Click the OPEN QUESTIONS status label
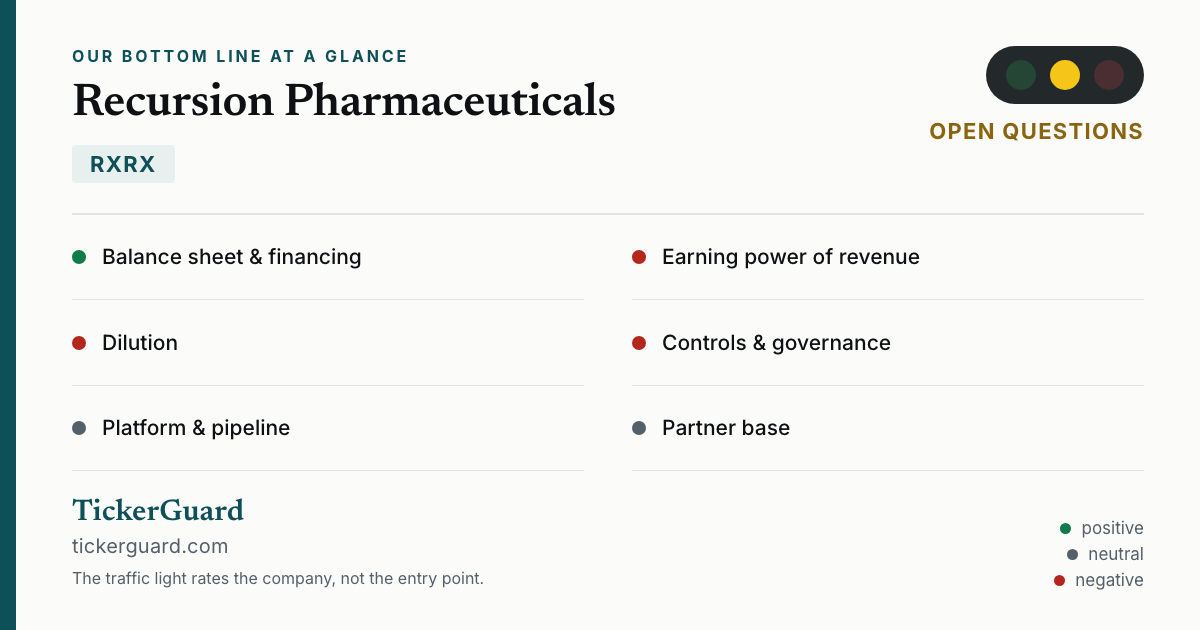Image resolution: width=1200 pixels, height=630 pixels. (1036, 131)
